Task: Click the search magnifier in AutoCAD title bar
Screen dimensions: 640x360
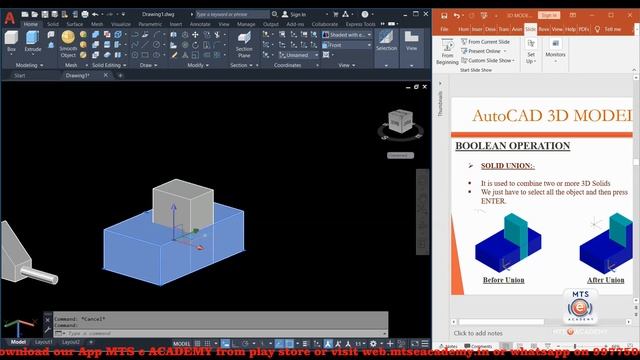Action: [x=275, y=14]
